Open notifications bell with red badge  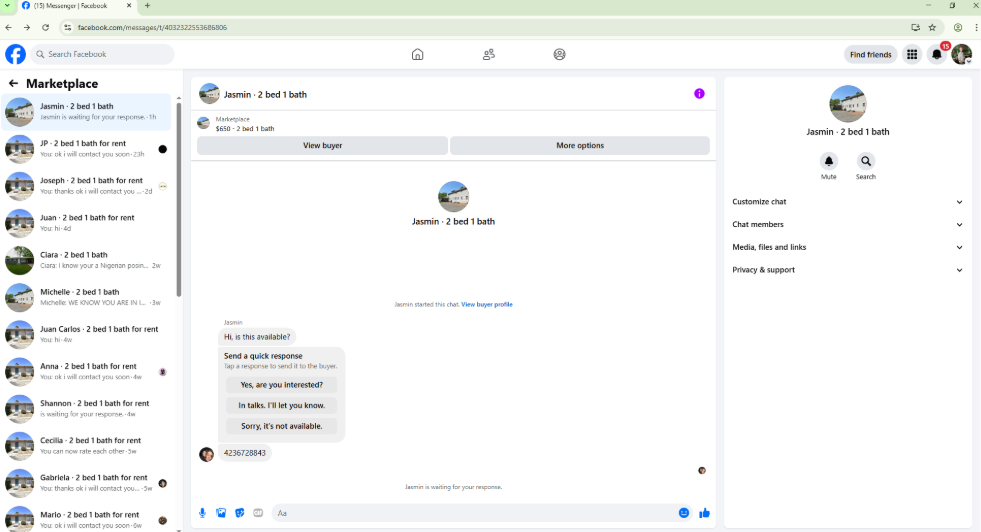point(937,54)
